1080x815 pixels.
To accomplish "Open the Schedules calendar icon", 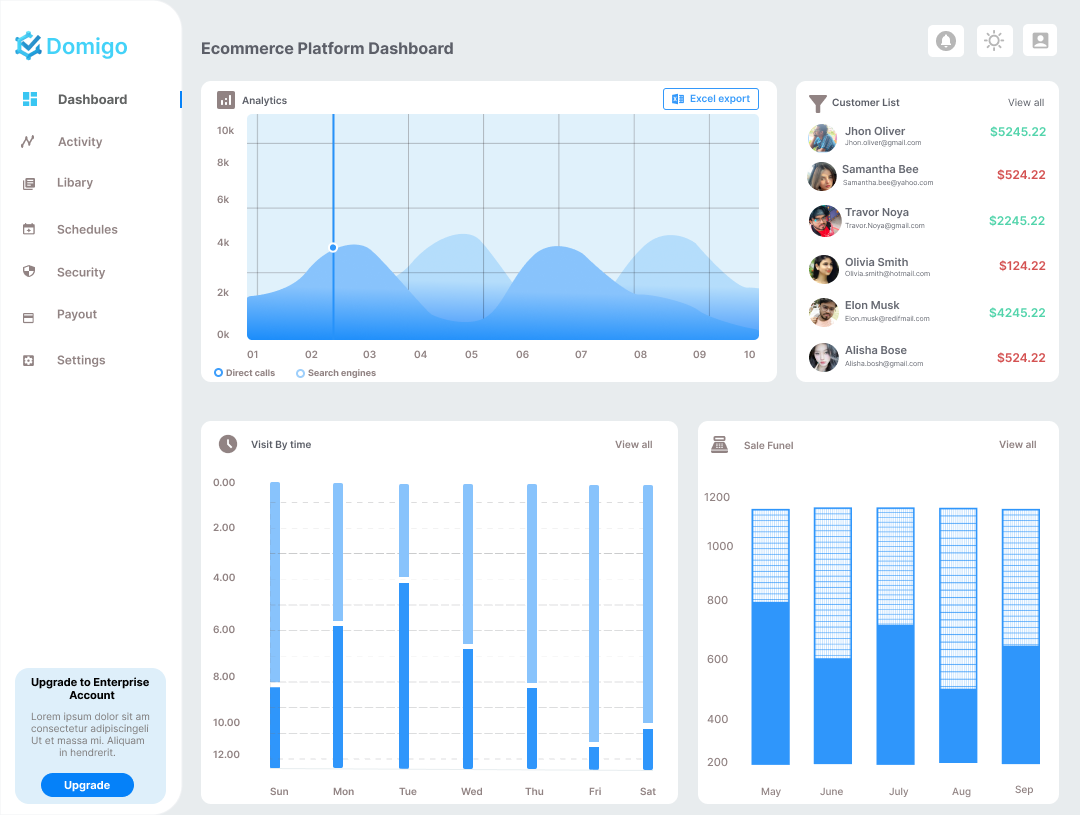I will [27, 229].
